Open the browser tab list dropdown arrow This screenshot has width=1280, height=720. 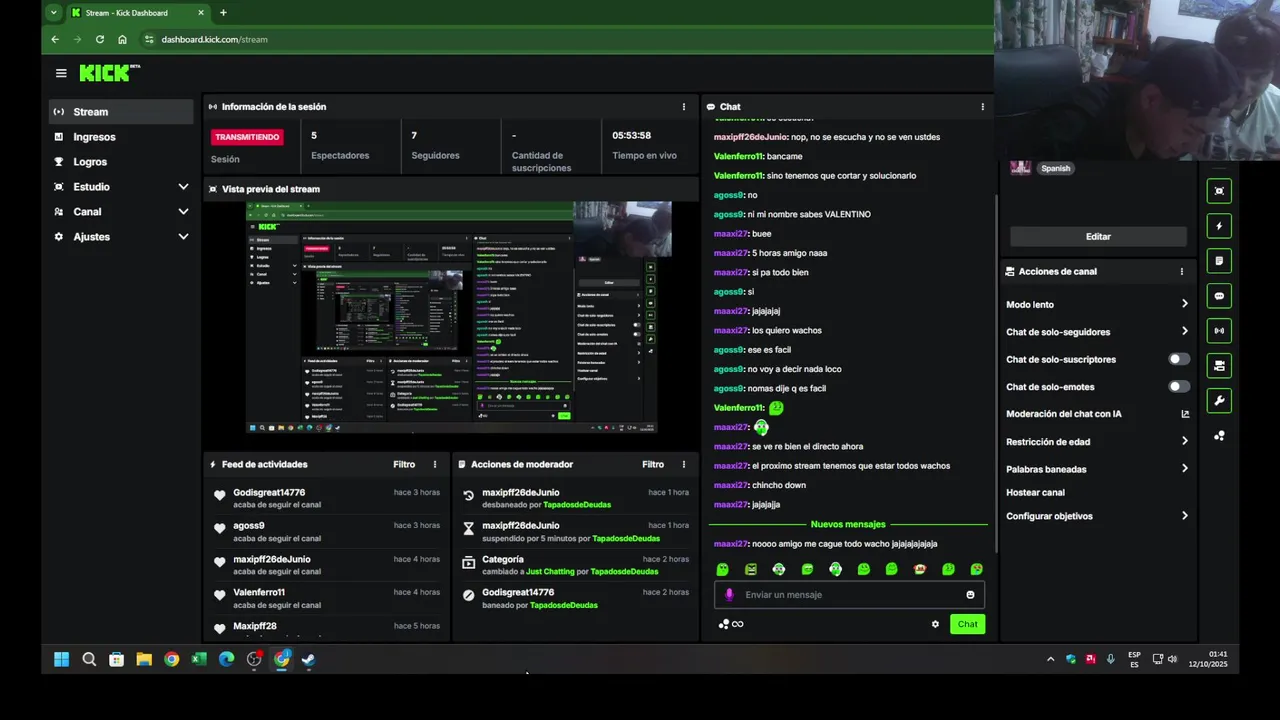pyautogui.click(x=53, y=13)
